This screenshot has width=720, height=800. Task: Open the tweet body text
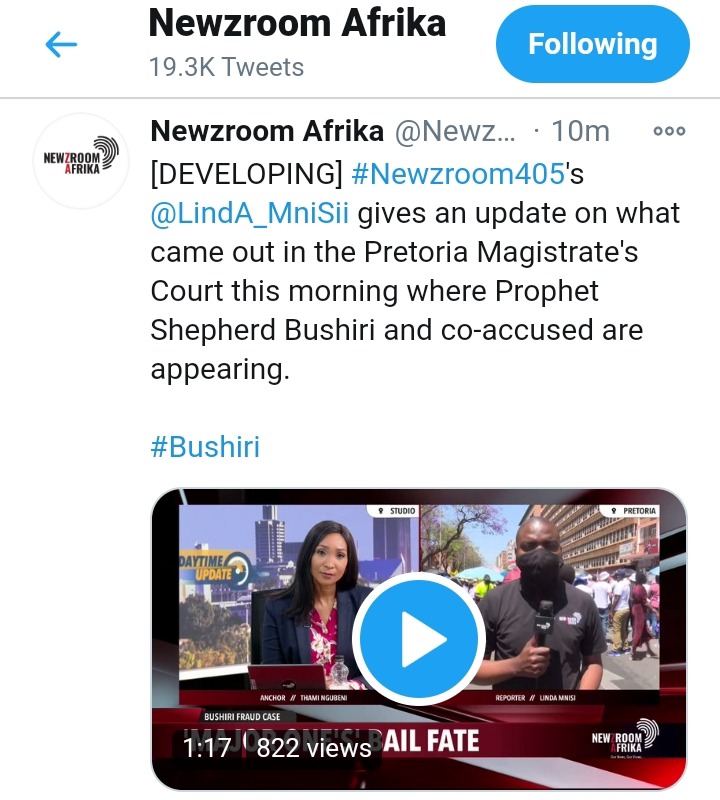(x=415, y=271)
